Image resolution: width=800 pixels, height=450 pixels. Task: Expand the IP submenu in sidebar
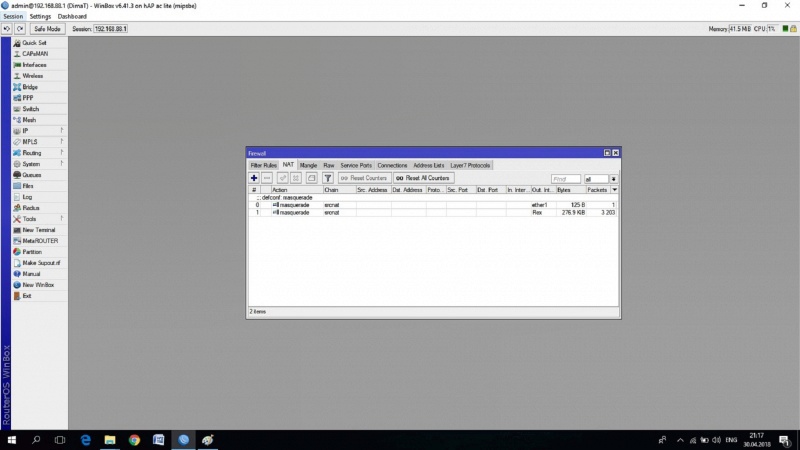(x=26, y=131)
